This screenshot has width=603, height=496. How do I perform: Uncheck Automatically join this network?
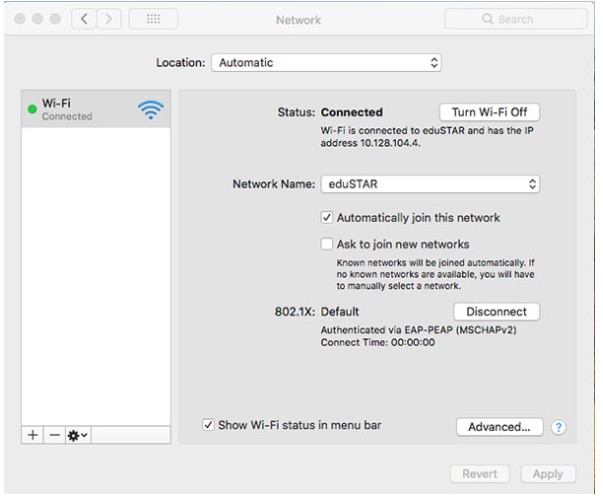coord(326,217)
